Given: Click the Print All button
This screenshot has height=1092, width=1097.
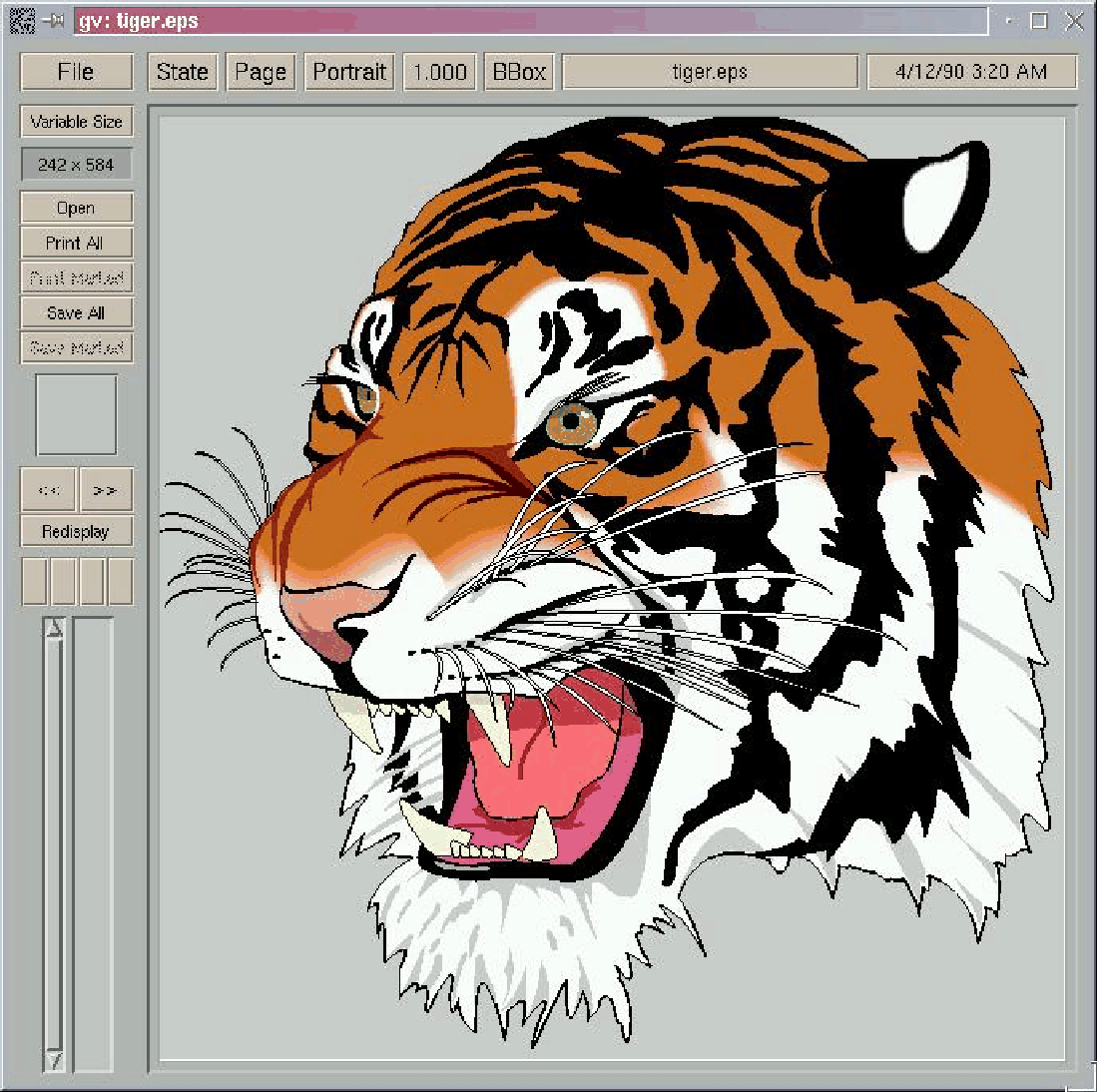Looking at the screenshot, I should pos(76,243).
